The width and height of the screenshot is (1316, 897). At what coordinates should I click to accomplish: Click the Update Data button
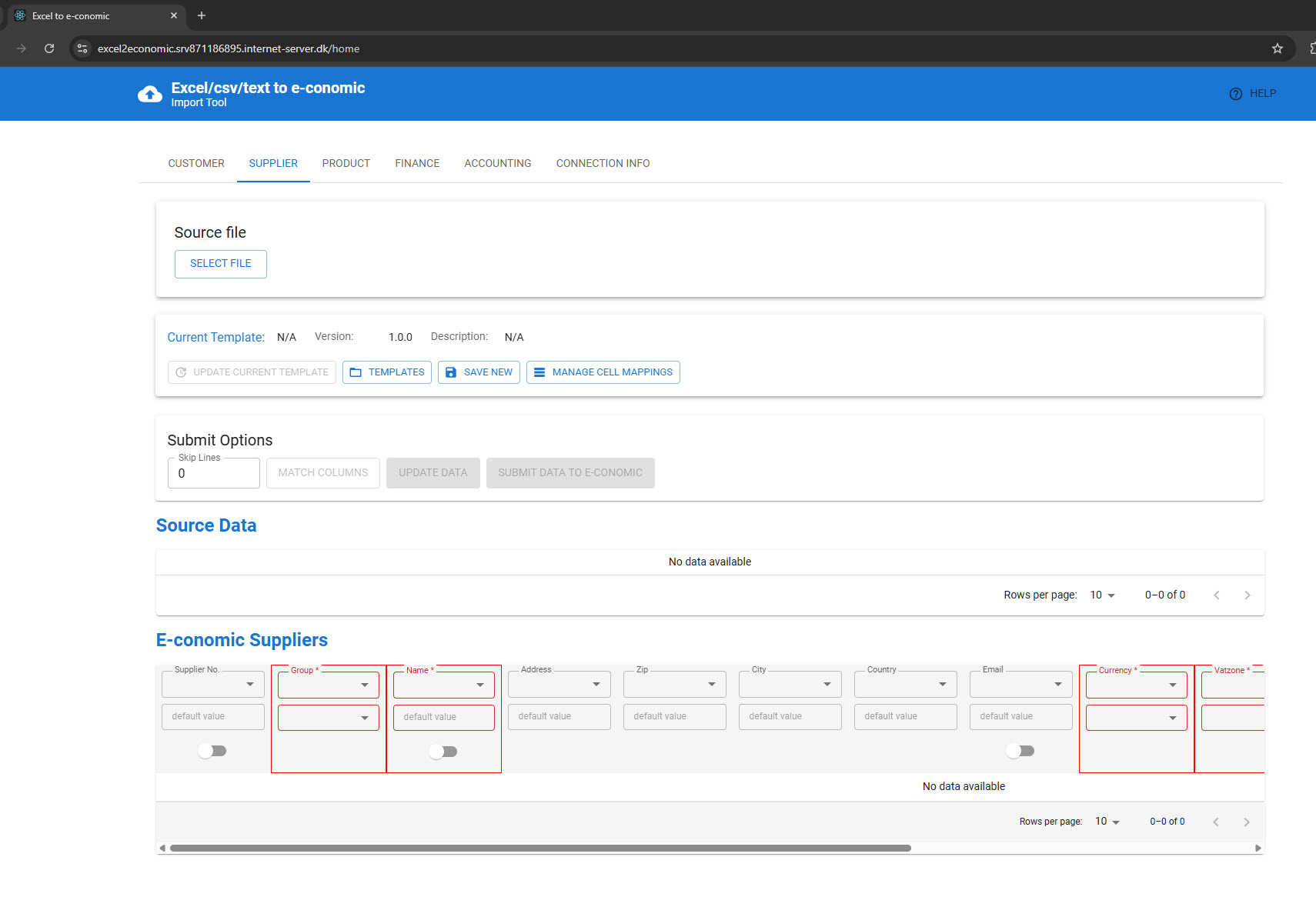pyautogui.click(x=433, y=473)
